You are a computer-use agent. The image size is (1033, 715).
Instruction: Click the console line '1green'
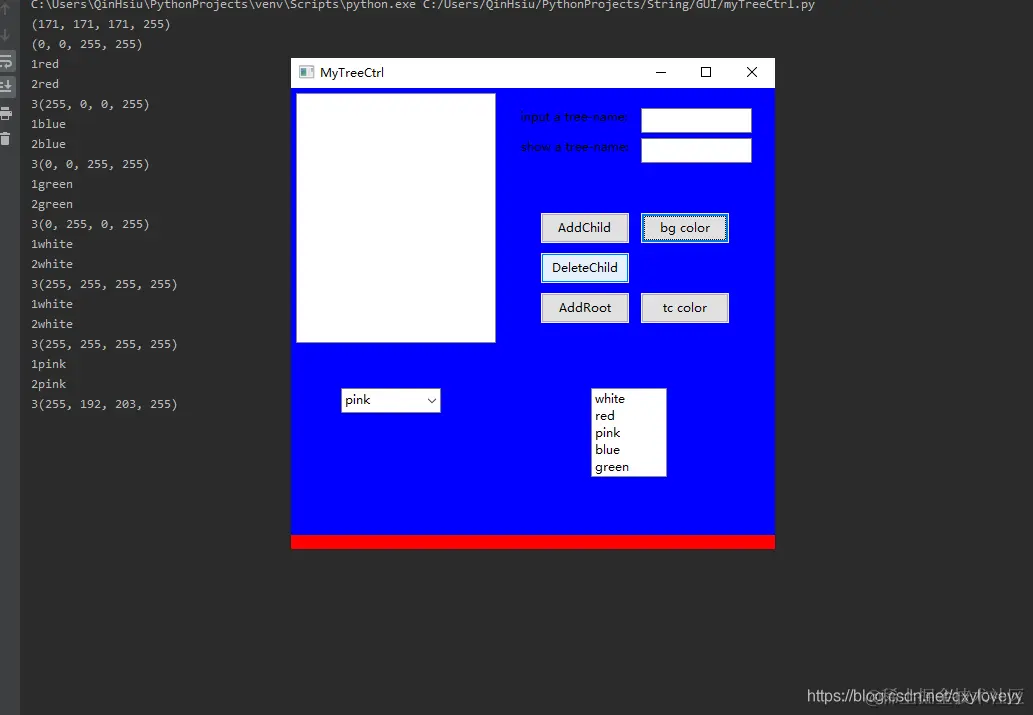[x=52, y=185]
